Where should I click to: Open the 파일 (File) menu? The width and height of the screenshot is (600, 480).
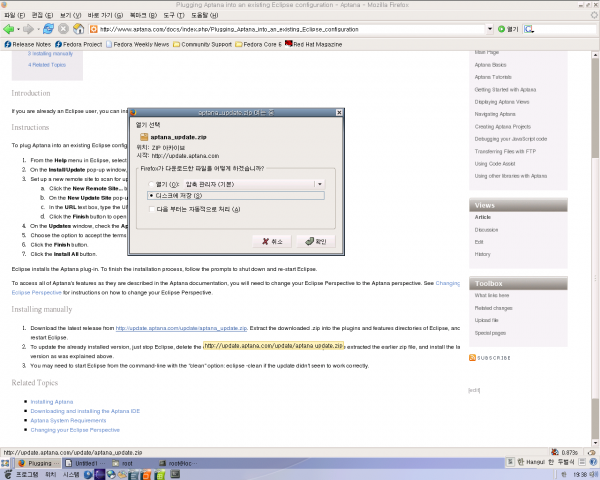coord(14,15)
